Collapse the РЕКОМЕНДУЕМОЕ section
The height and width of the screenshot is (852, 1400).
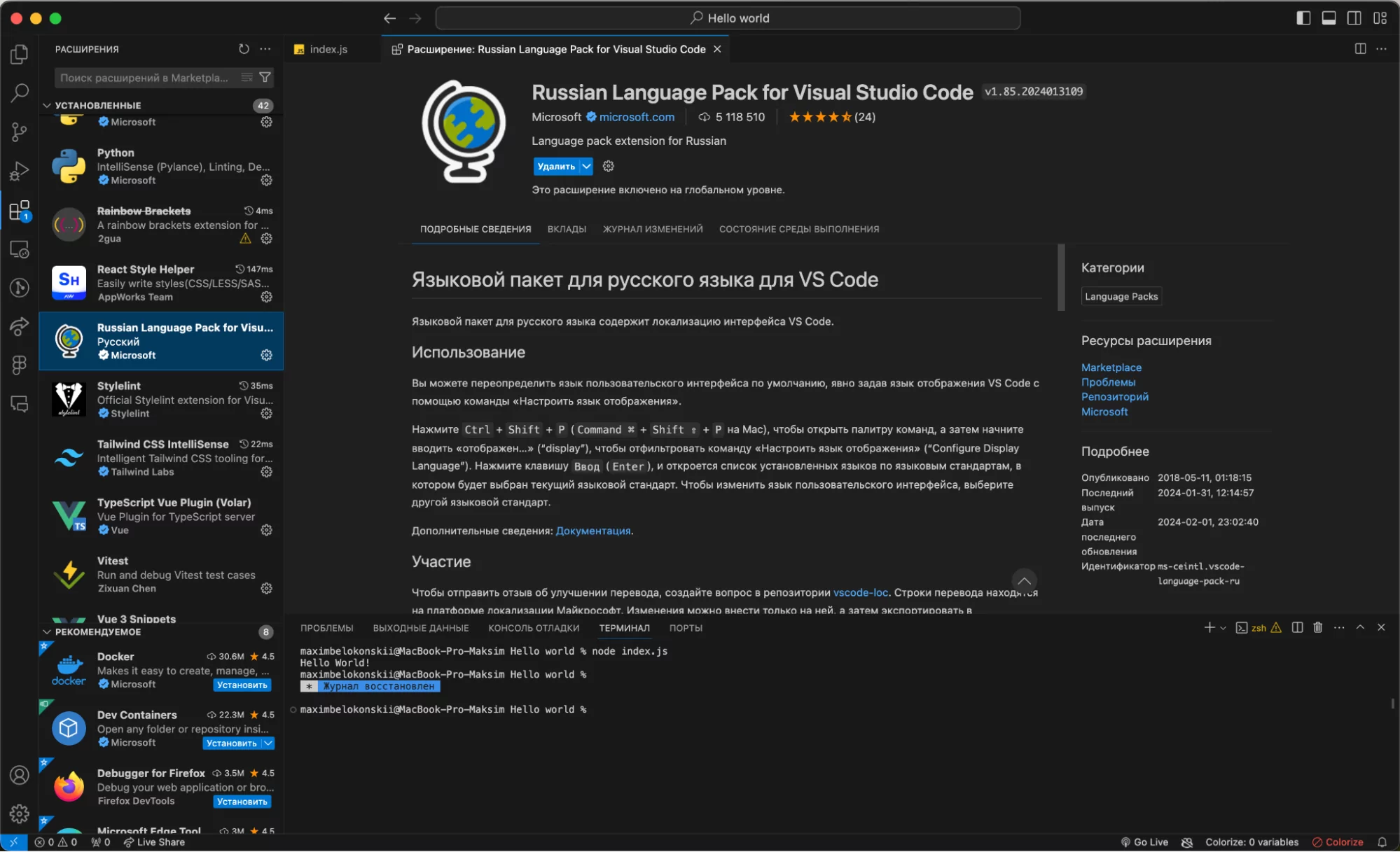(x=47, y=631)
